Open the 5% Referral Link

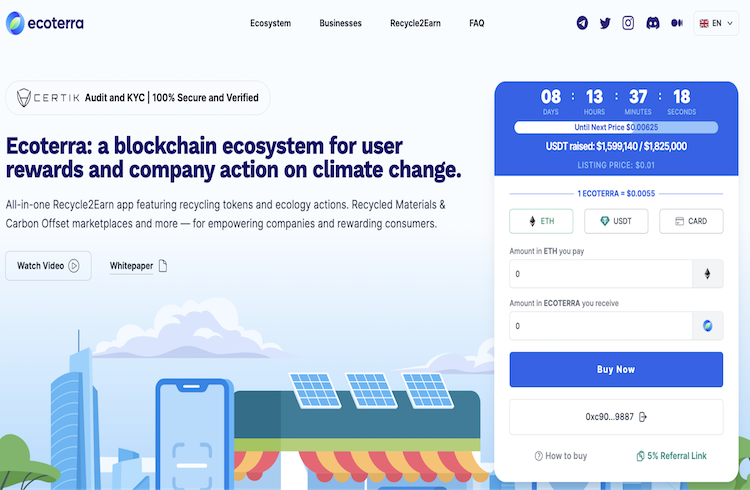pyautogui.click(x=672, y=456)
